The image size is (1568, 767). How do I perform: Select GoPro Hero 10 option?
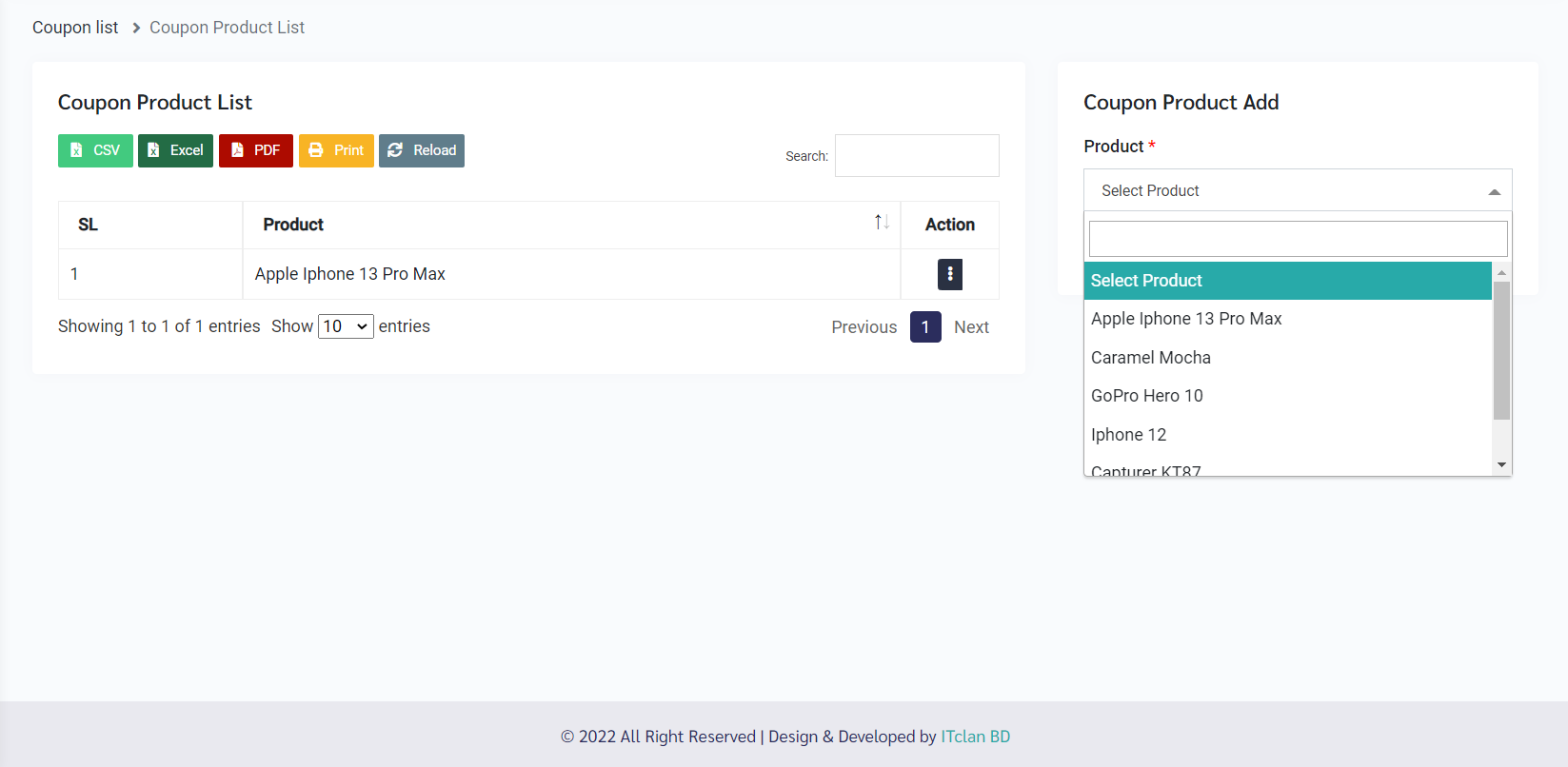click(x=1146, y=396)
